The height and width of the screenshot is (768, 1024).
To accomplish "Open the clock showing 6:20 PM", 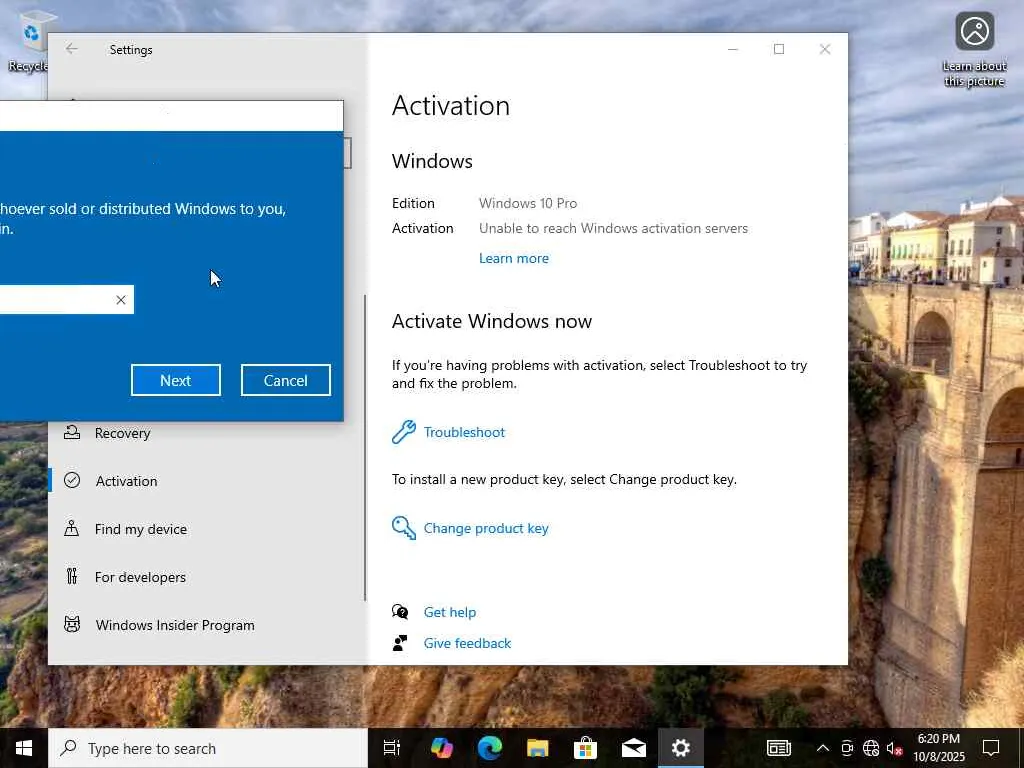I will point(938,748).
